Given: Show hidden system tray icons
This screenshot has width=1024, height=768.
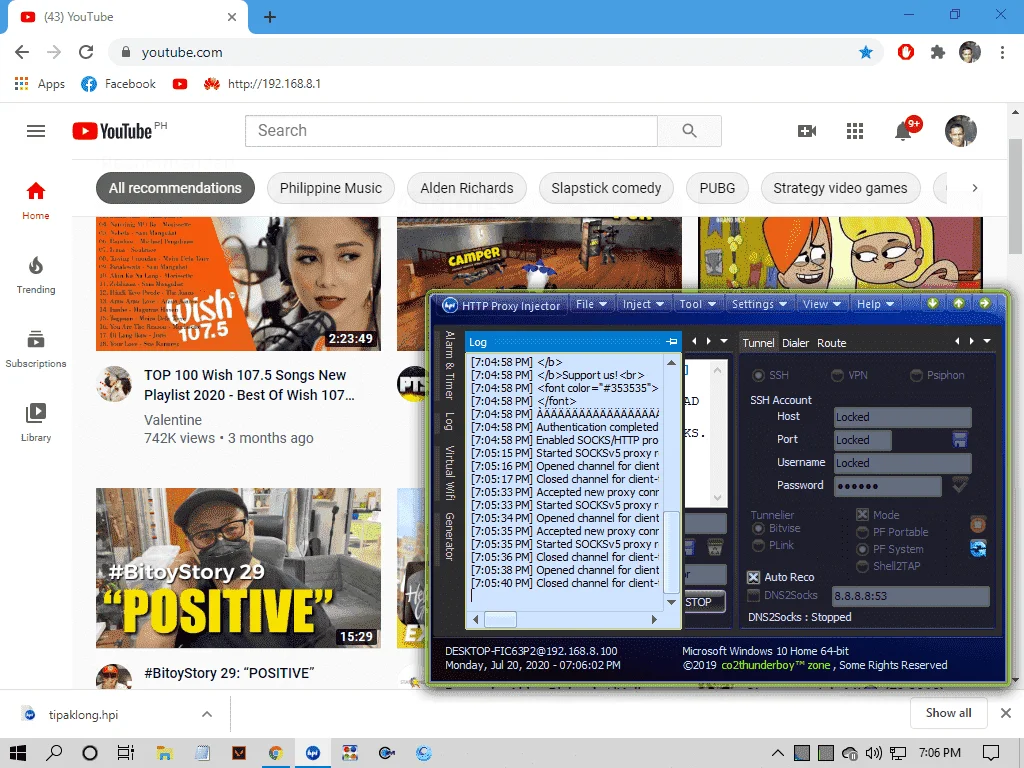Looking at the screenshot, I should (x=777, y=753).
